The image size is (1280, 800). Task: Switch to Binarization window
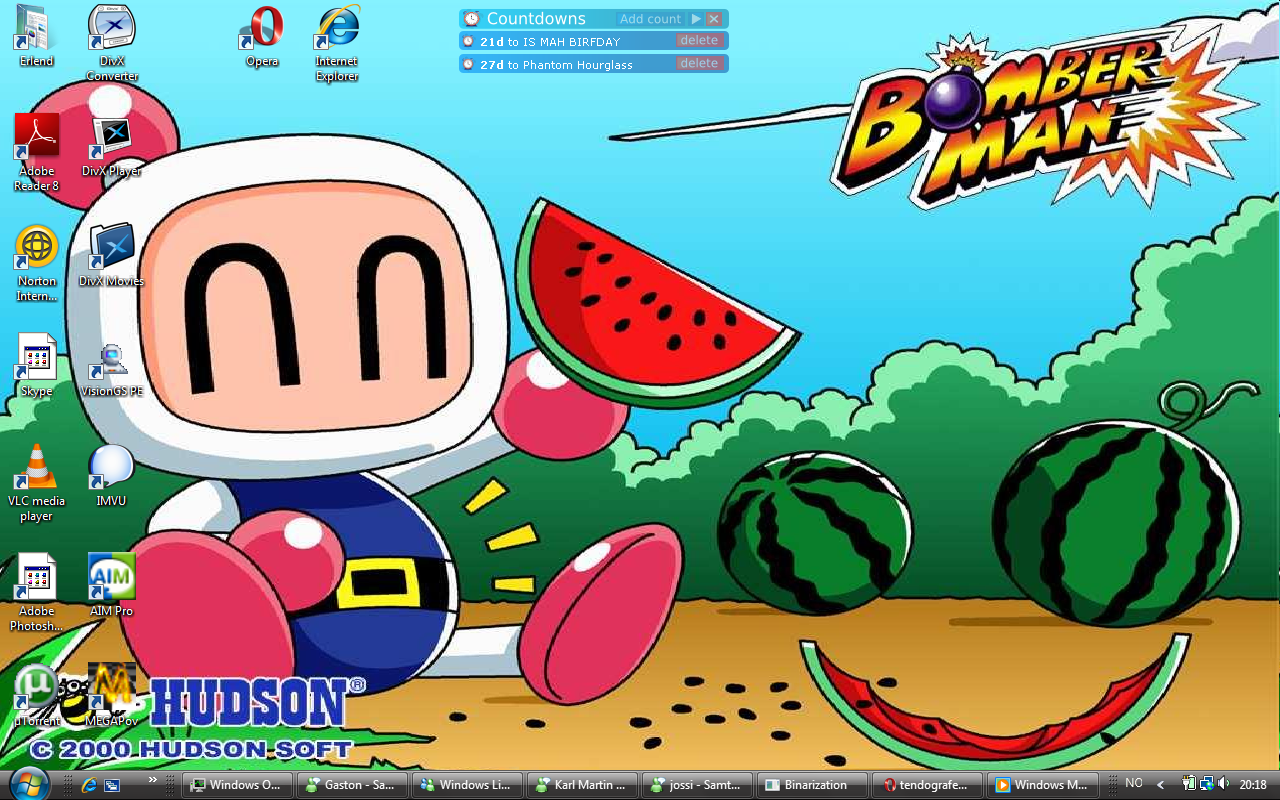click(813, 785)
